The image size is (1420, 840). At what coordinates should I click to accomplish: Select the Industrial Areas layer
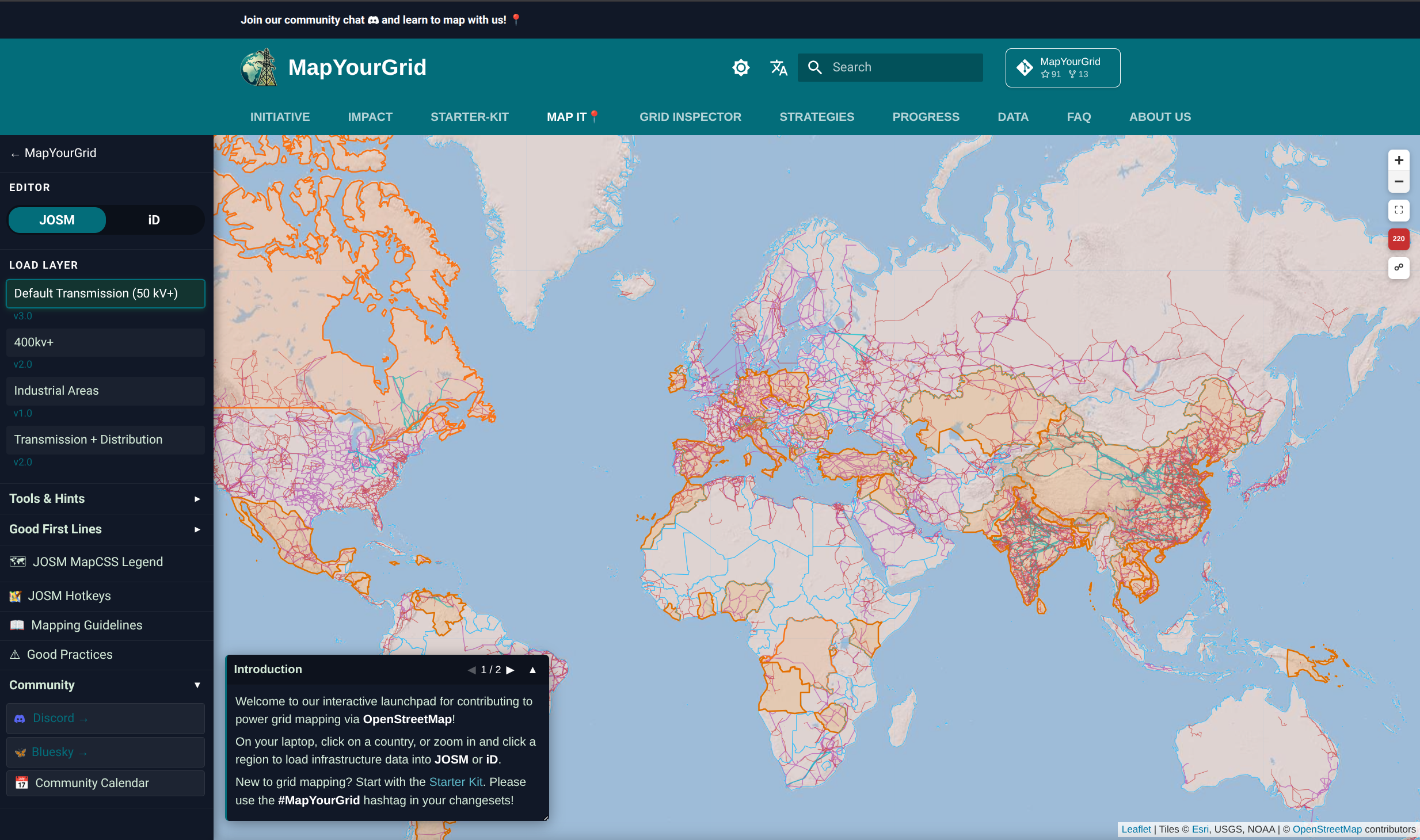[x=105, y=391]
